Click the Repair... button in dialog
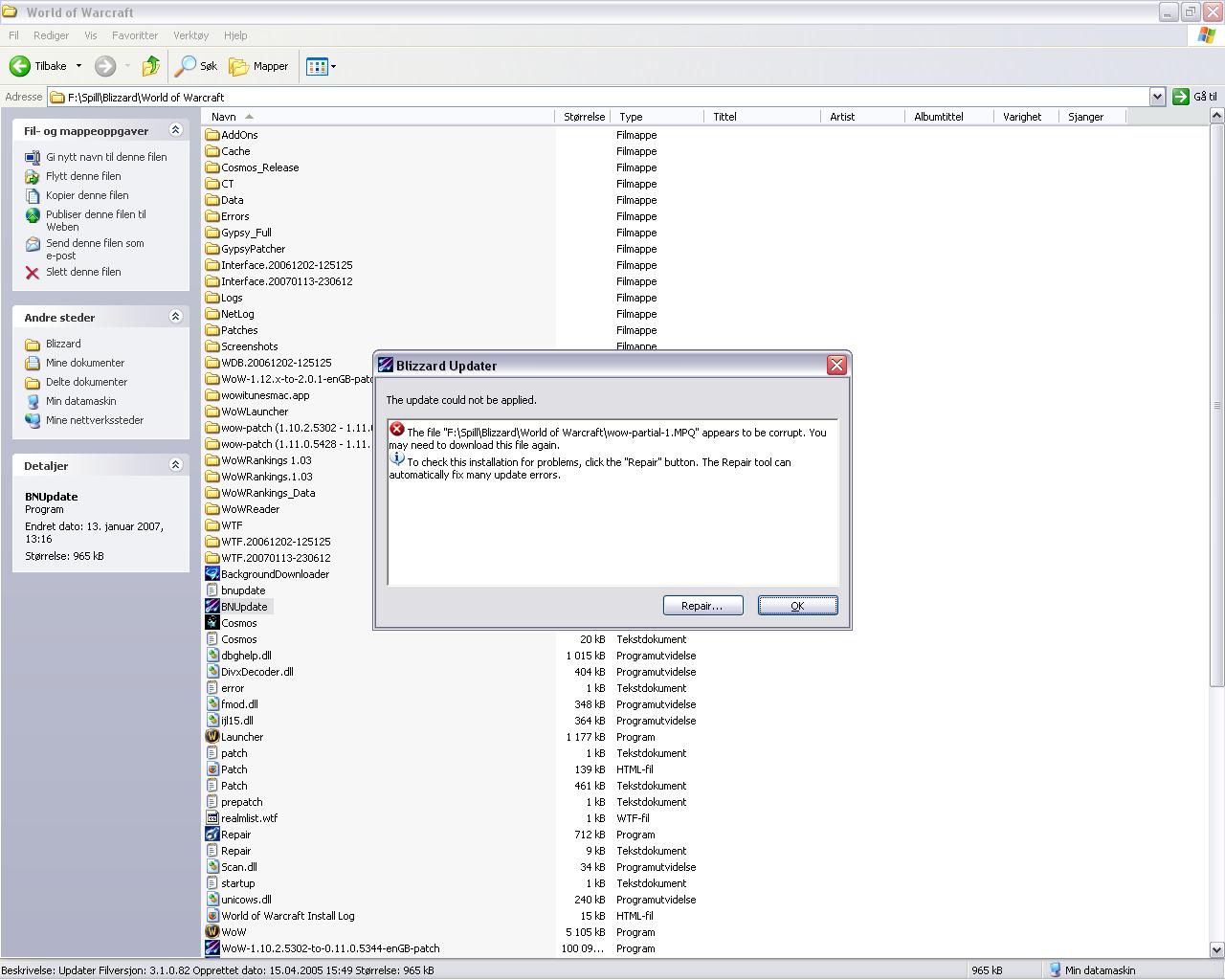 pyautogui.click(x=702, y=606)
